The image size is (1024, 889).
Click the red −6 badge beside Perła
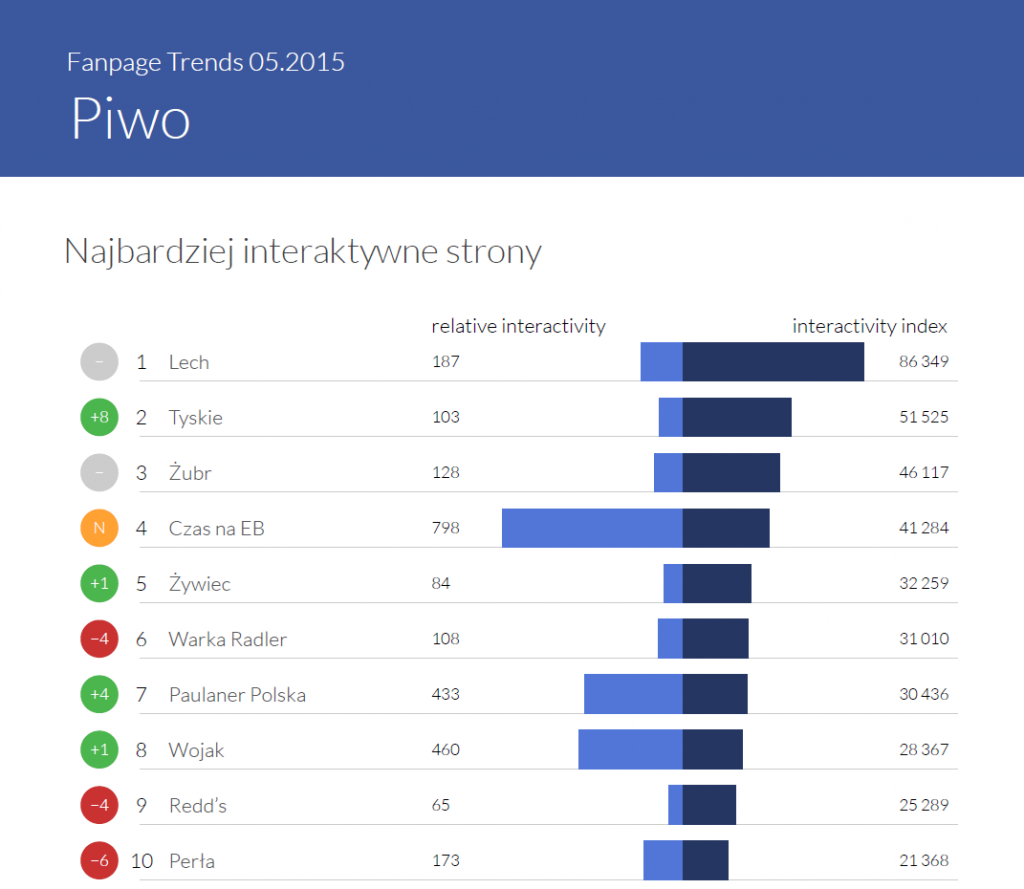click(x=99, y=860)
